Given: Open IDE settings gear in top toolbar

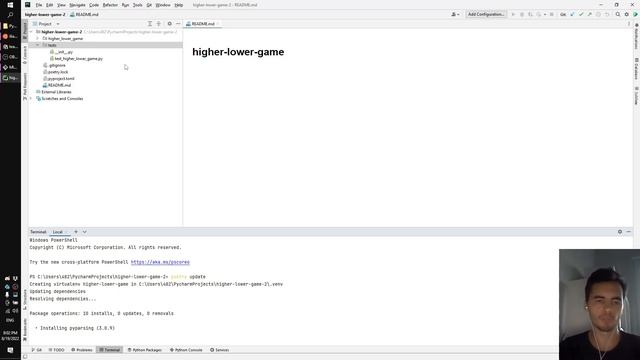Looking at the screenshot, I should (627, 14).
